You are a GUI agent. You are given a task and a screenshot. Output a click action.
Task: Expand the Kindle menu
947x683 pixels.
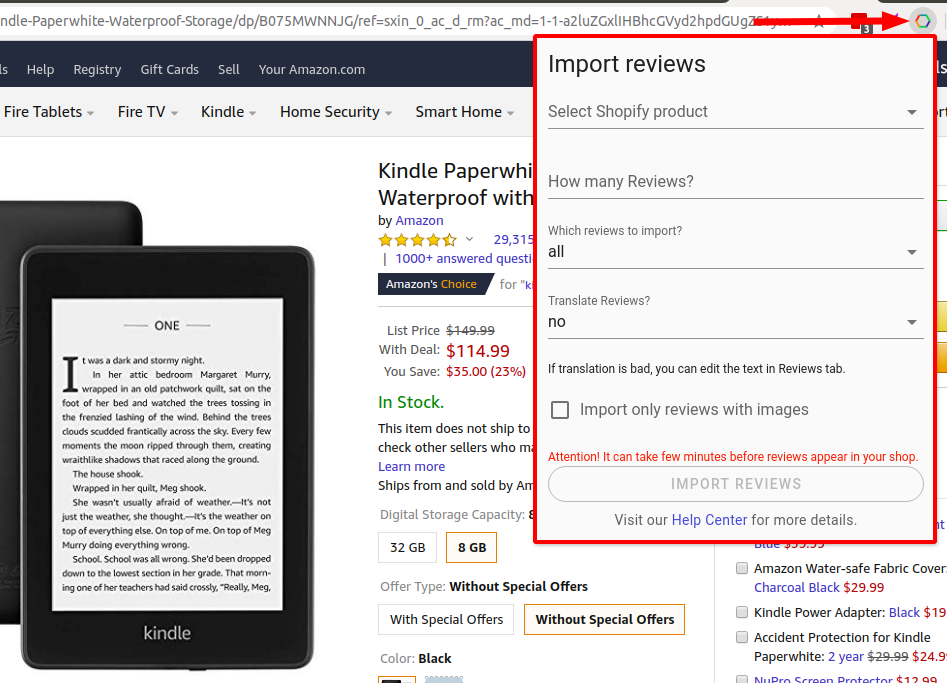pos(228,112)
